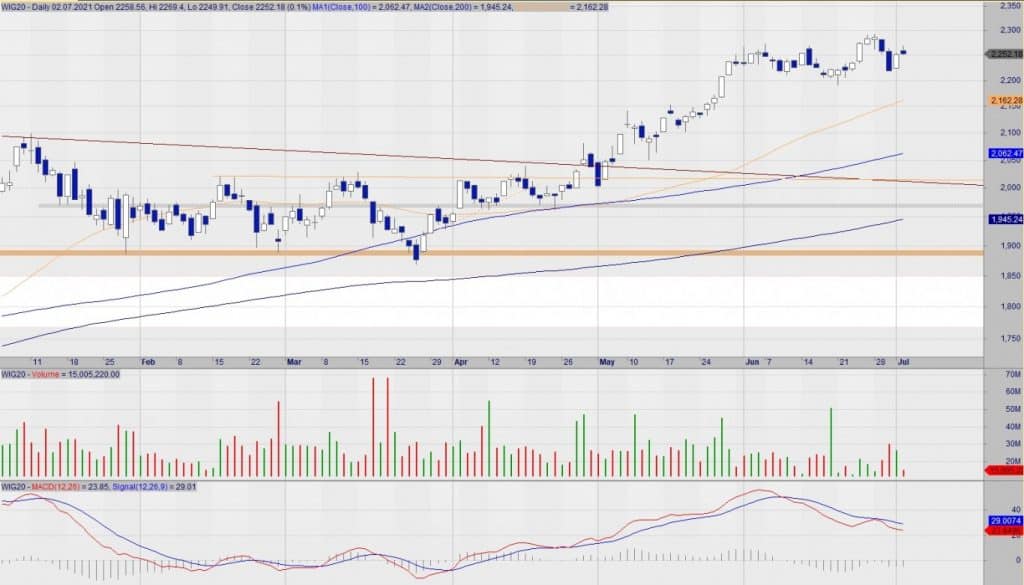The height and width of the screenshot is (585, 1024).
Task: Click the current price tag 2,252.18
Action: (1004, 54)
